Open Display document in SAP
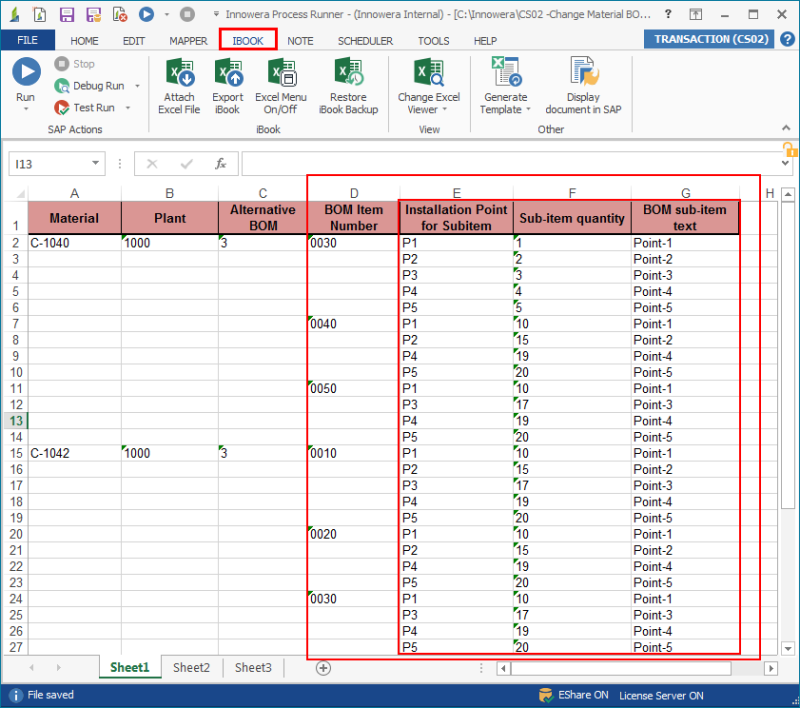 click(583, 74)
